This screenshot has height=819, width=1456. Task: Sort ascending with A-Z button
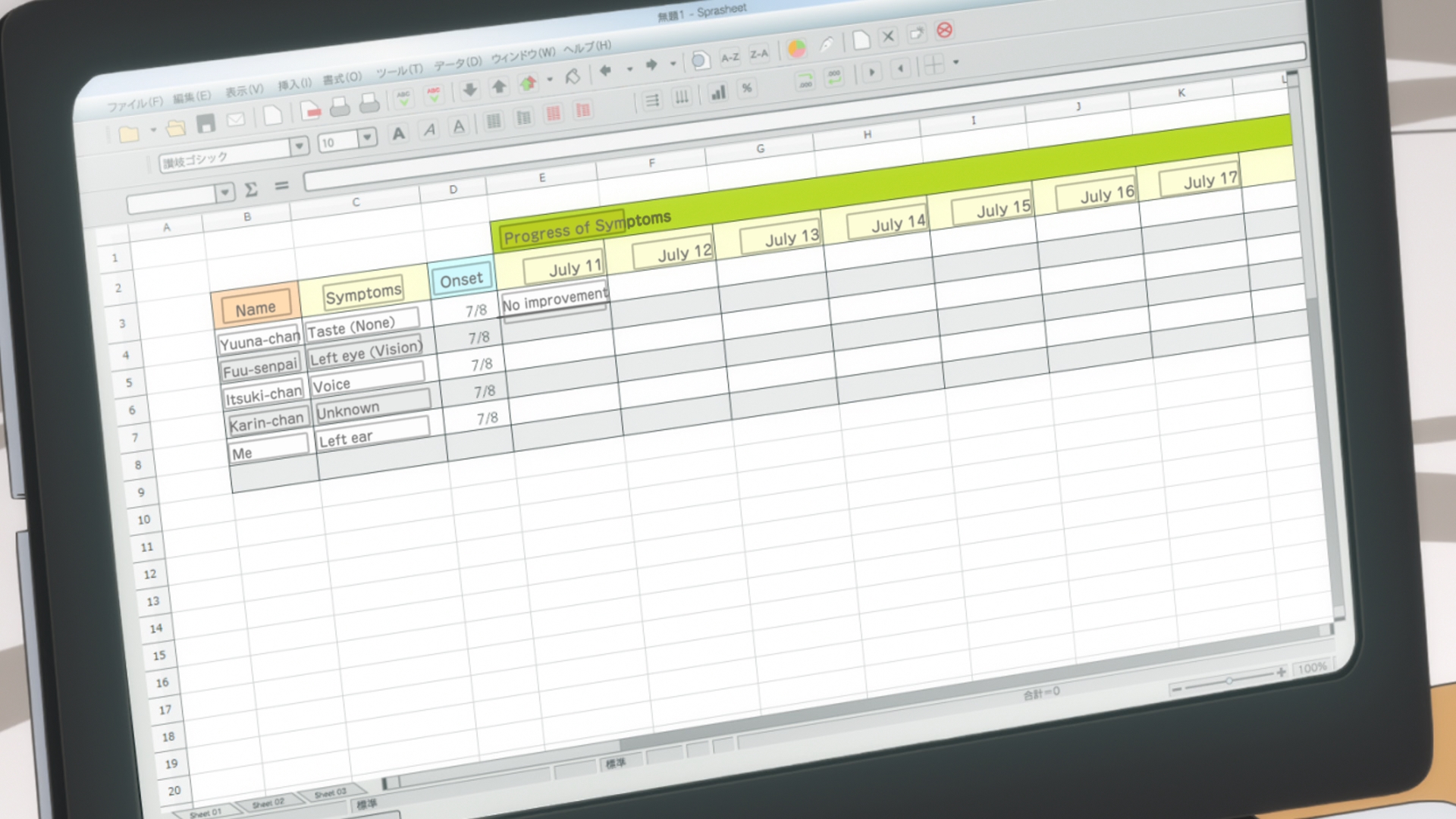(x=730, y=57)
